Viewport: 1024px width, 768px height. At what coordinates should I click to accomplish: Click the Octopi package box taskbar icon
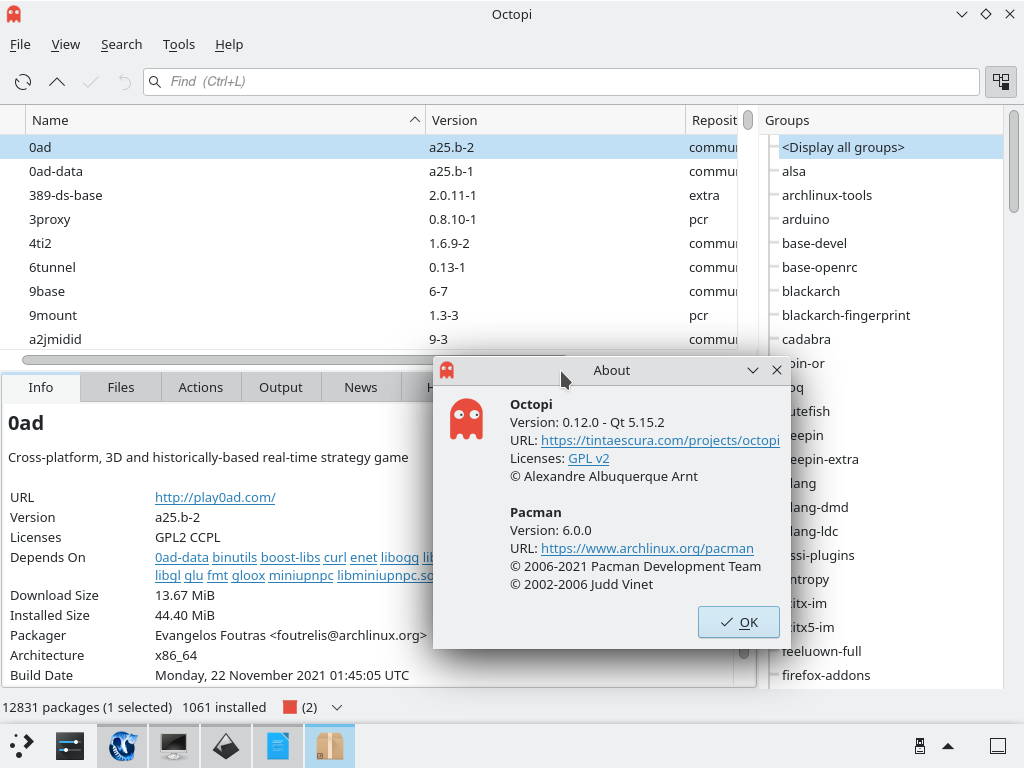(330, 746)
